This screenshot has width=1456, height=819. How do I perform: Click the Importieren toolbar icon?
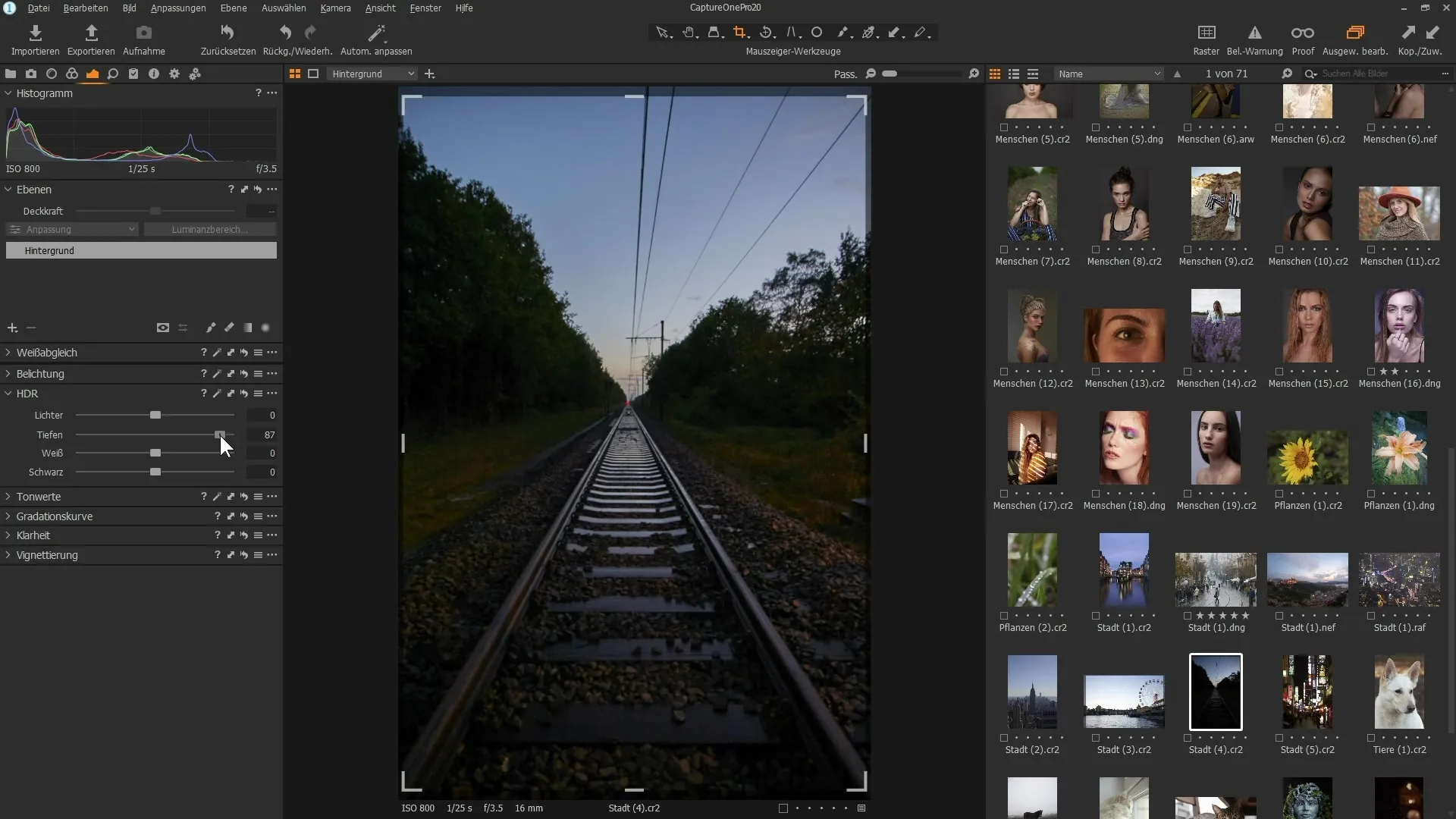(x=35, y=33)
